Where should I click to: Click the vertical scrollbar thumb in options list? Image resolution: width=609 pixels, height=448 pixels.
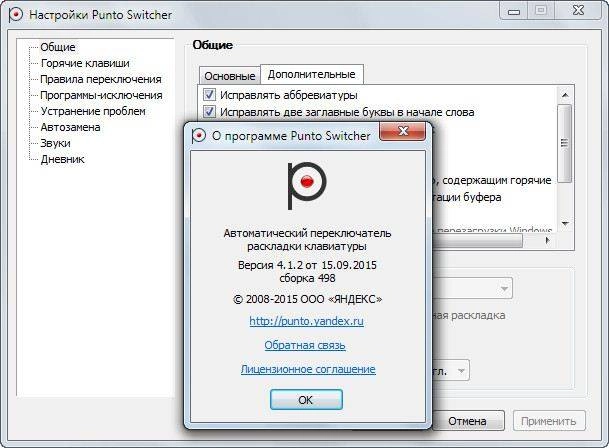pyautogui.click(x=565, y=143)
